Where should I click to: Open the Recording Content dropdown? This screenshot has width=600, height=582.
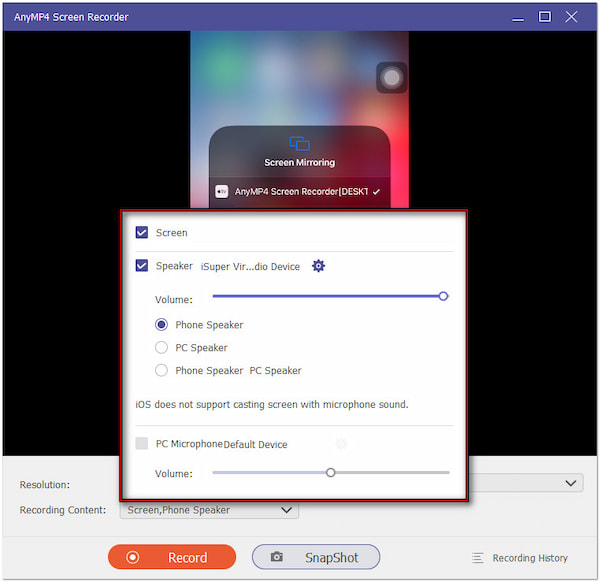click(x=209, y=510)
